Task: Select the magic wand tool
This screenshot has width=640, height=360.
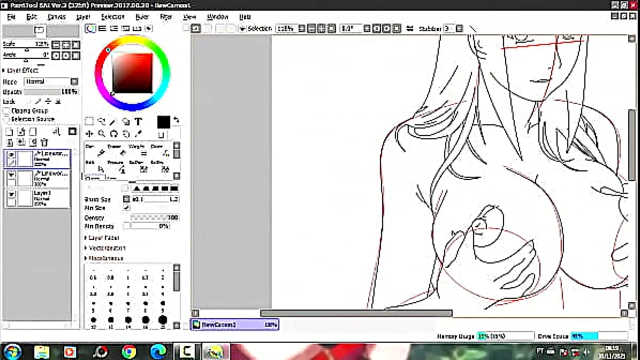Action: point(113,121)
